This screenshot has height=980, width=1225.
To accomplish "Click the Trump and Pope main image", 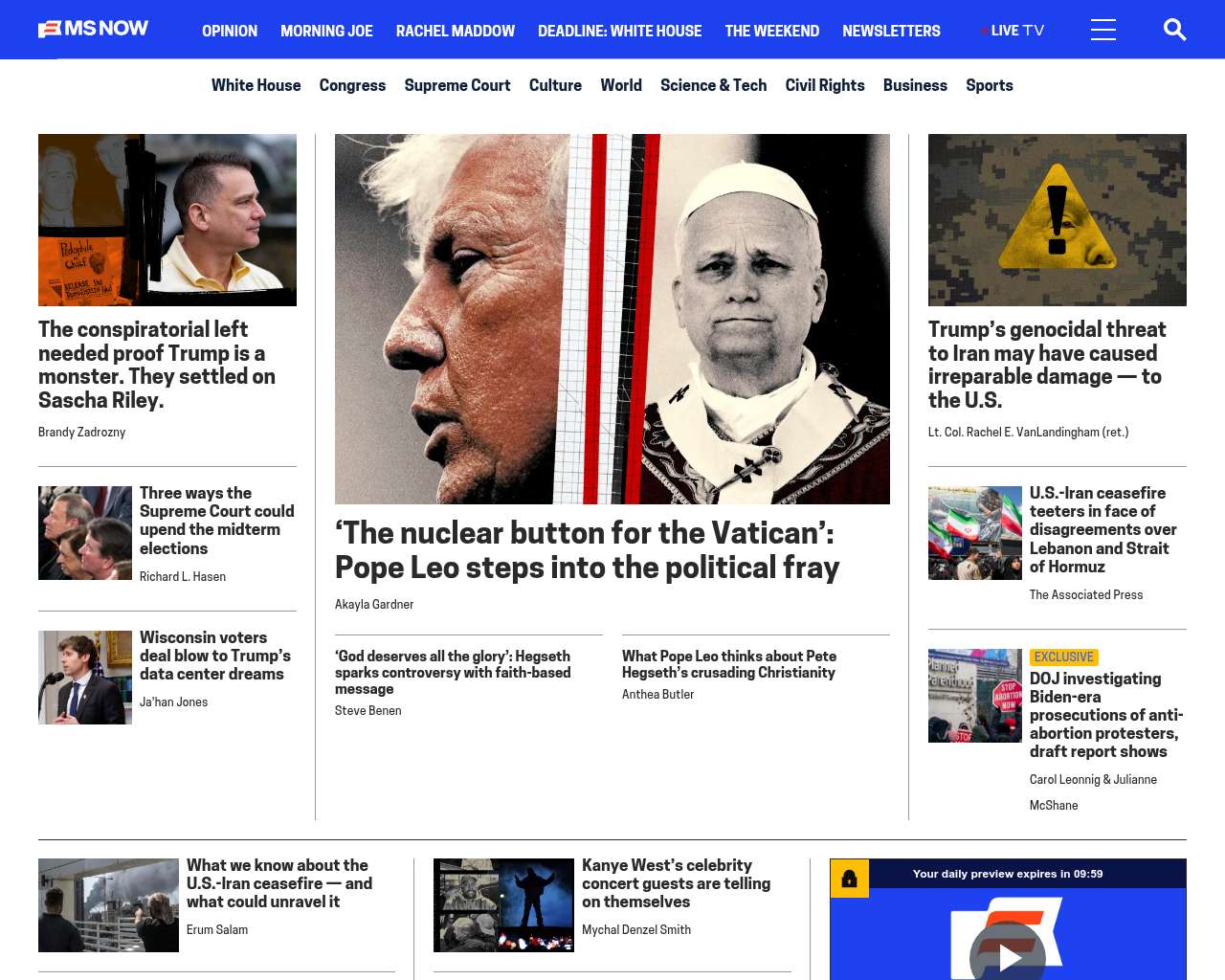I will point(612,319).
